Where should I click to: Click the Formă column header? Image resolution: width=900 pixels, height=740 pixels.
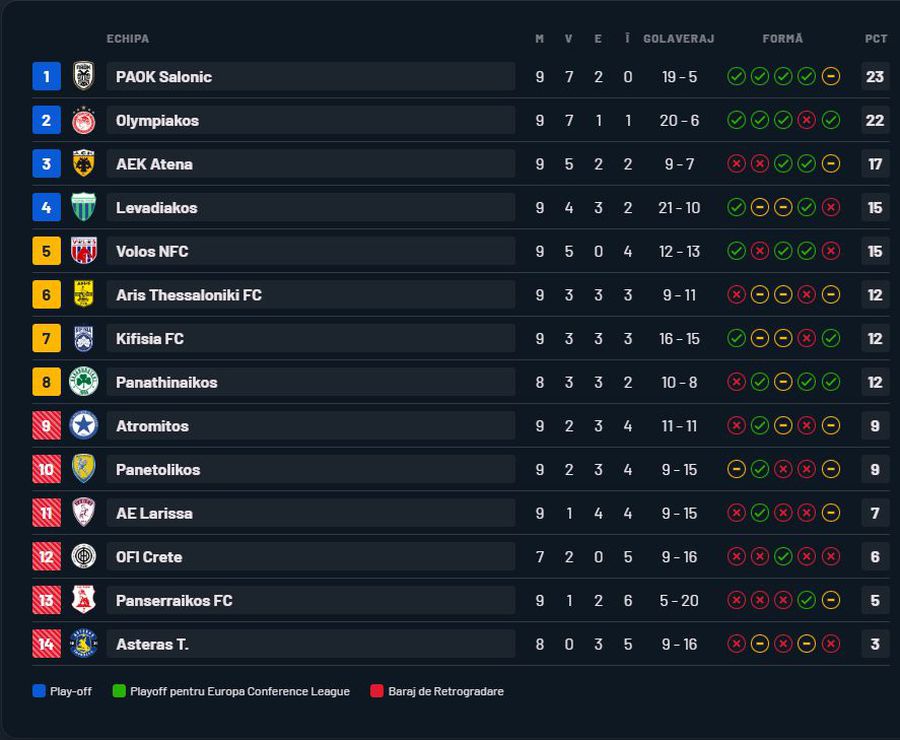783,39
